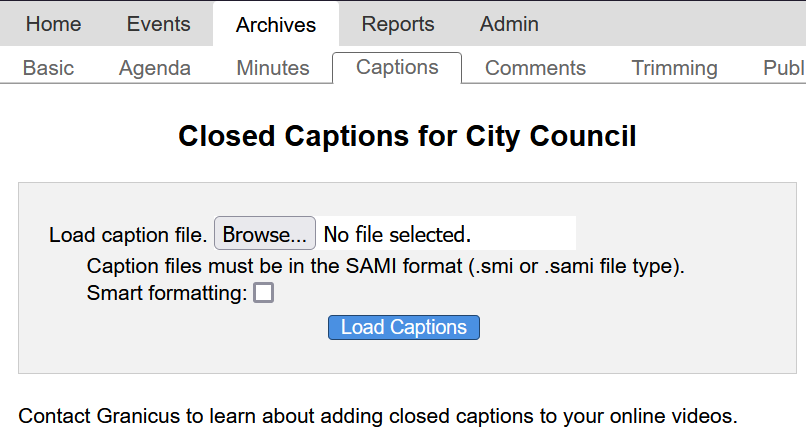Viewport: 806px width, 442px height.
Task: Go to the Events tab
Action: click(x=159, y=24)
